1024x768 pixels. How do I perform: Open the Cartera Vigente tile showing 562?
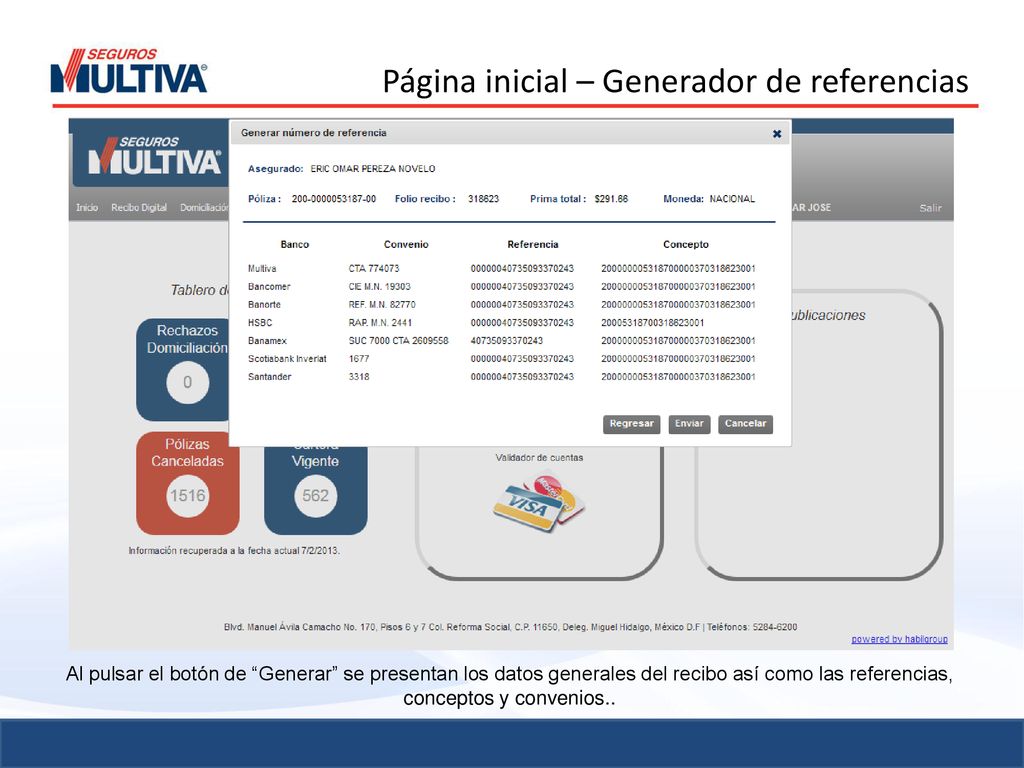point(315,490)
